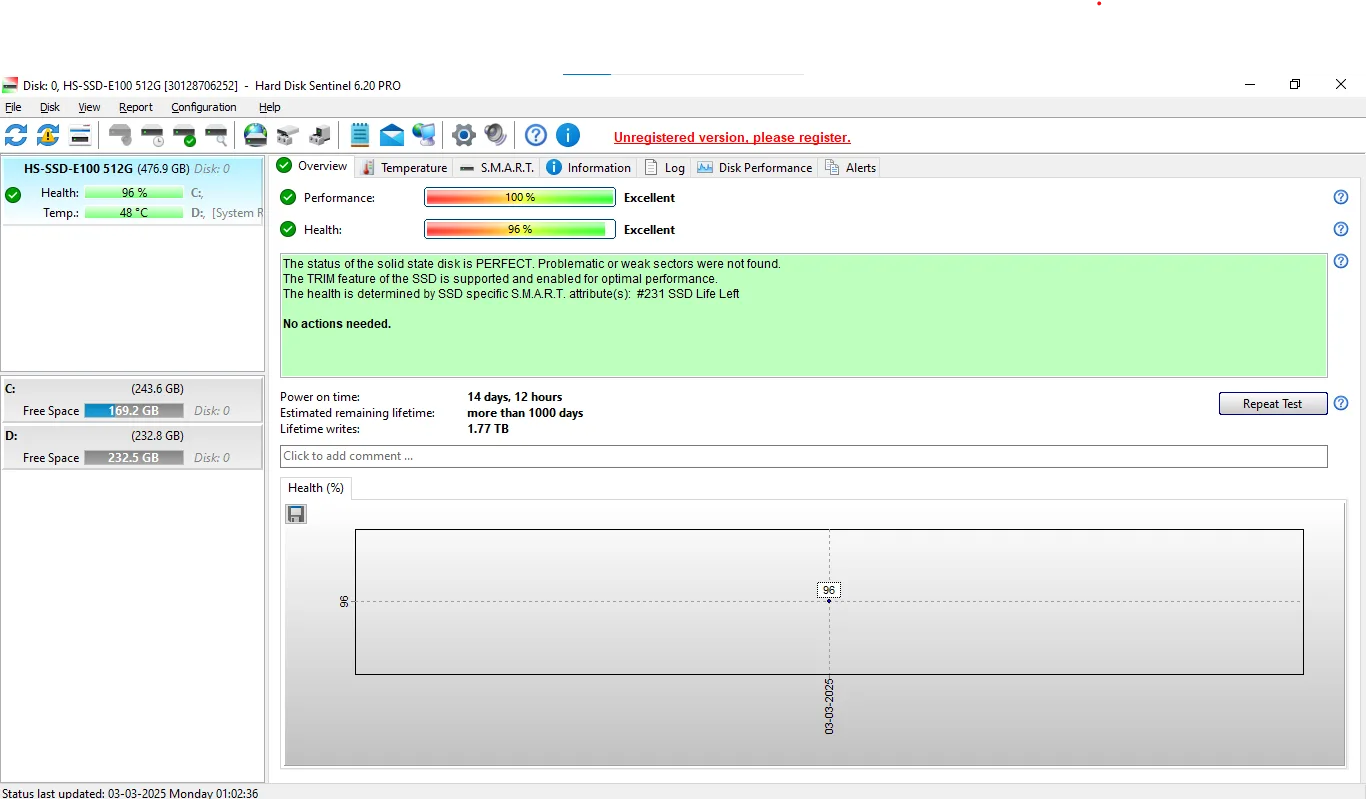The width and height of the screenshot is (1366, 799).
Task: Click the notepad report toolbar icon
Action: point(360,135)
